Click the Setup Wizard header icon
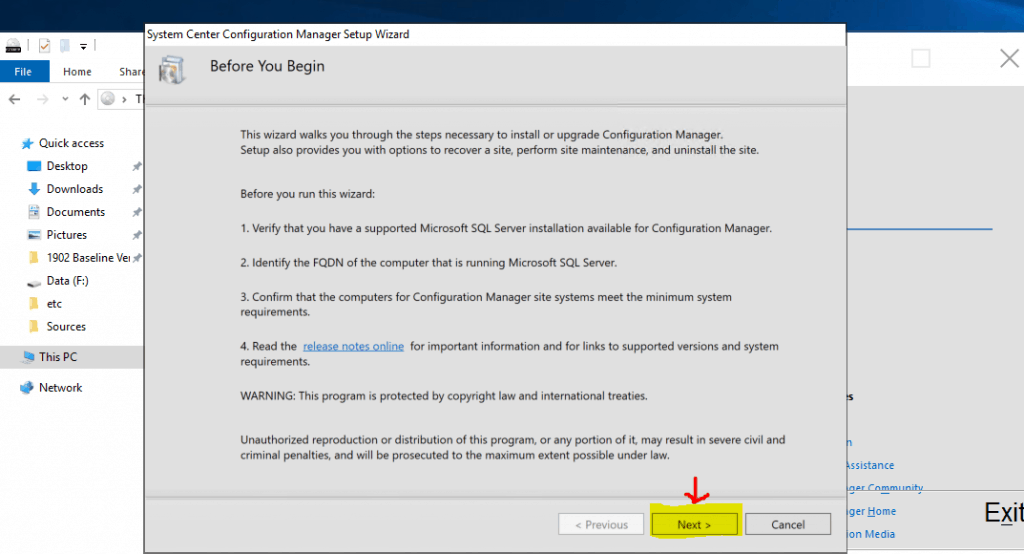The width and height of the screenshot is (1024, 554). point(172,70)
